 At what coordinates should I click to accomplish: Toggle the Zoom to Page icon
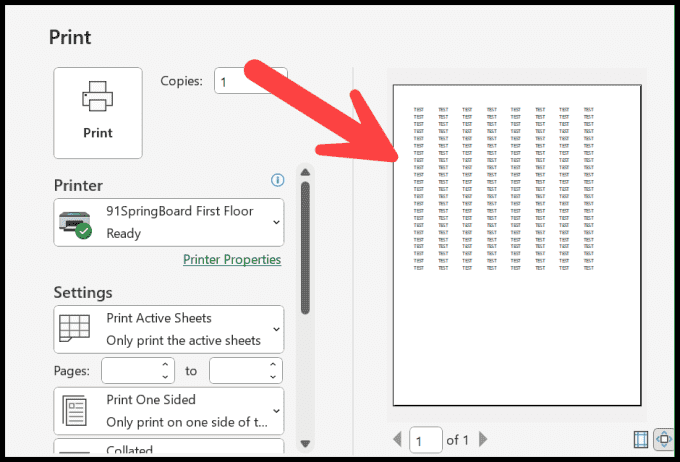(x=663, y=439)
